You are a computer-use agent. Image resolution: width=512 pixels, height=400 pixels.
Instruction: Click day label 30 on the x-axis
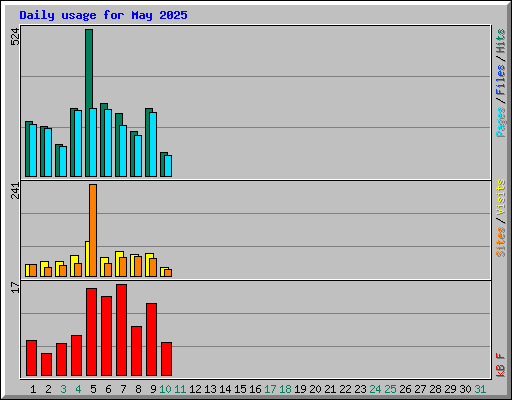tap(465, 389)
